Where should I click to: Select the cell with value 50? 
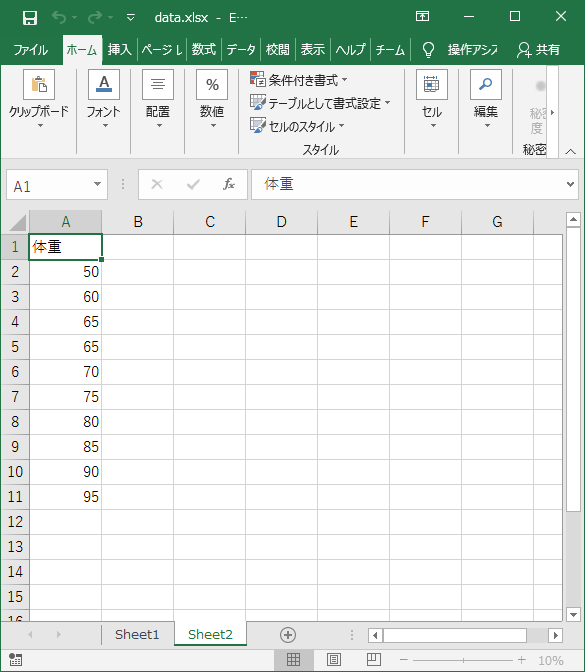pos(66,272)
